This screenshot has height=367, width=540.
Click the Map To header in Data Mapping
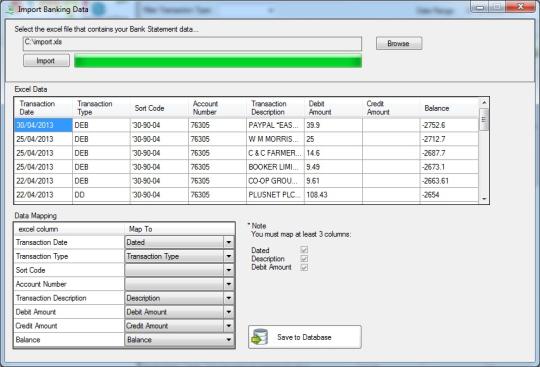[x=179, y=229]
